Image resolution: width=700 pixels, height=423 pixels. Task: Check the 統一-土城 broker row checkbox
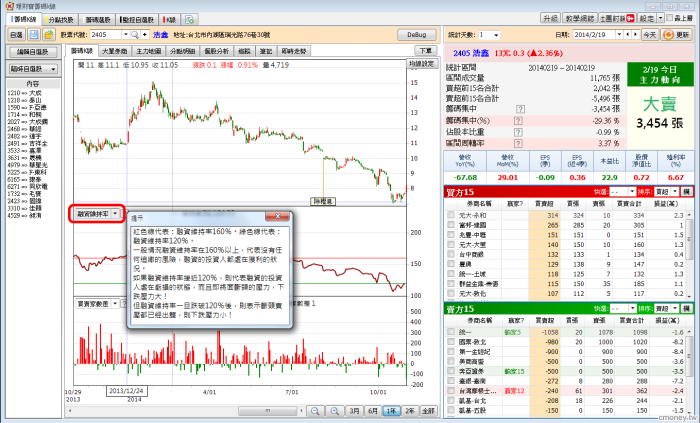click(x=451, y=274)
